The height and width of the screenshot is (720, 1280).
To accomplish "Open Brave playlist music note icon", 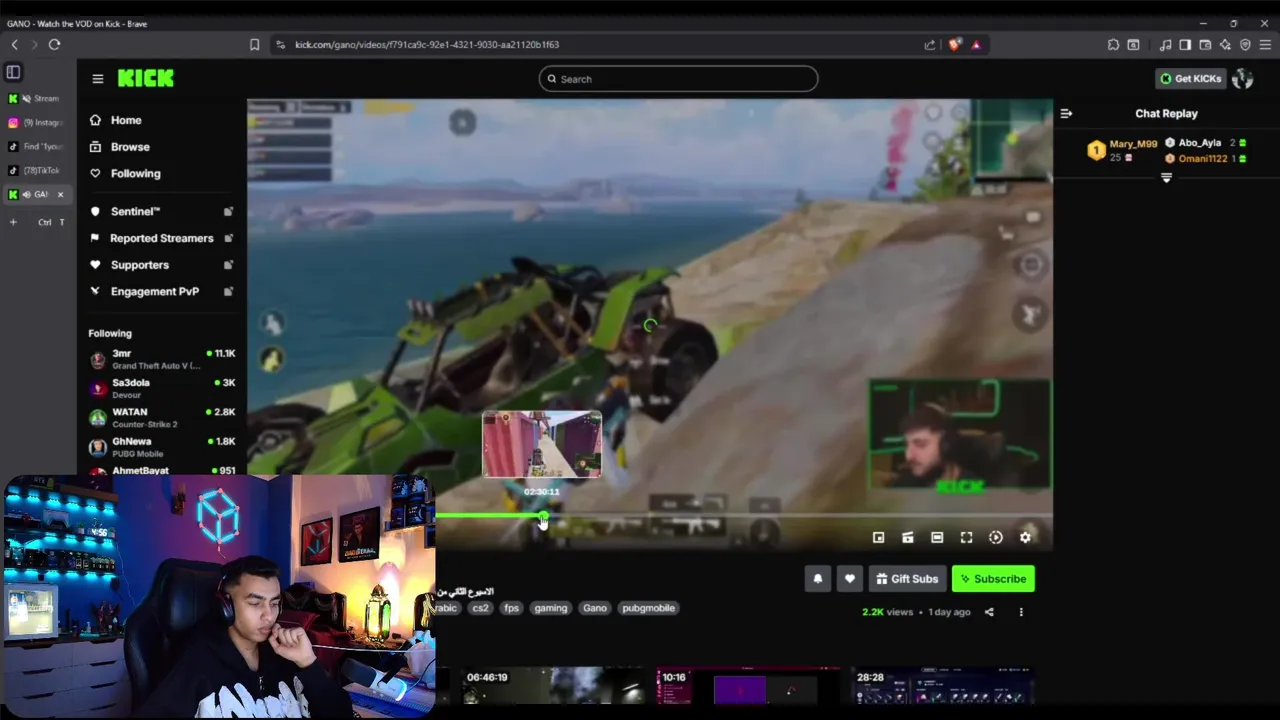I will 1165,44.
